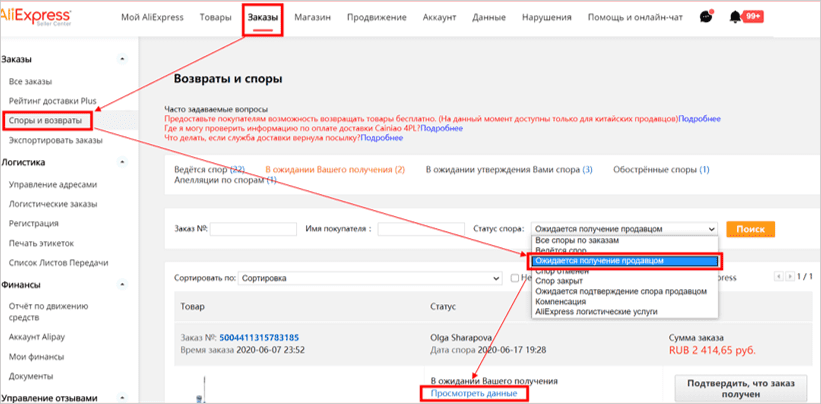Click the Заказ № input field

pyautogui.click(x=253, y=229)
